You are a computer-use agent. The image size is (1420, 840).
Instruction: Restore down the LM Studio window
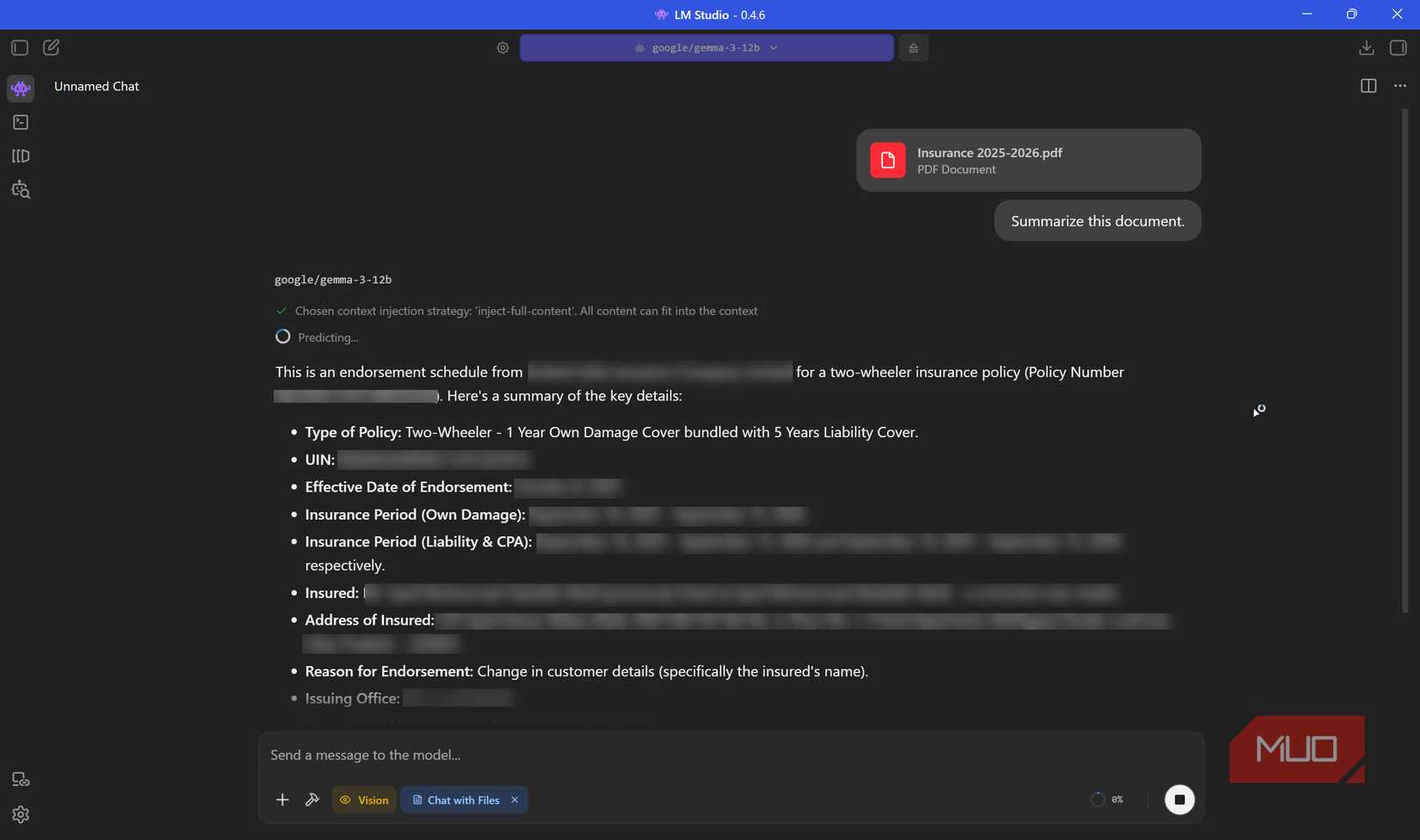(x=1352, y=14)
